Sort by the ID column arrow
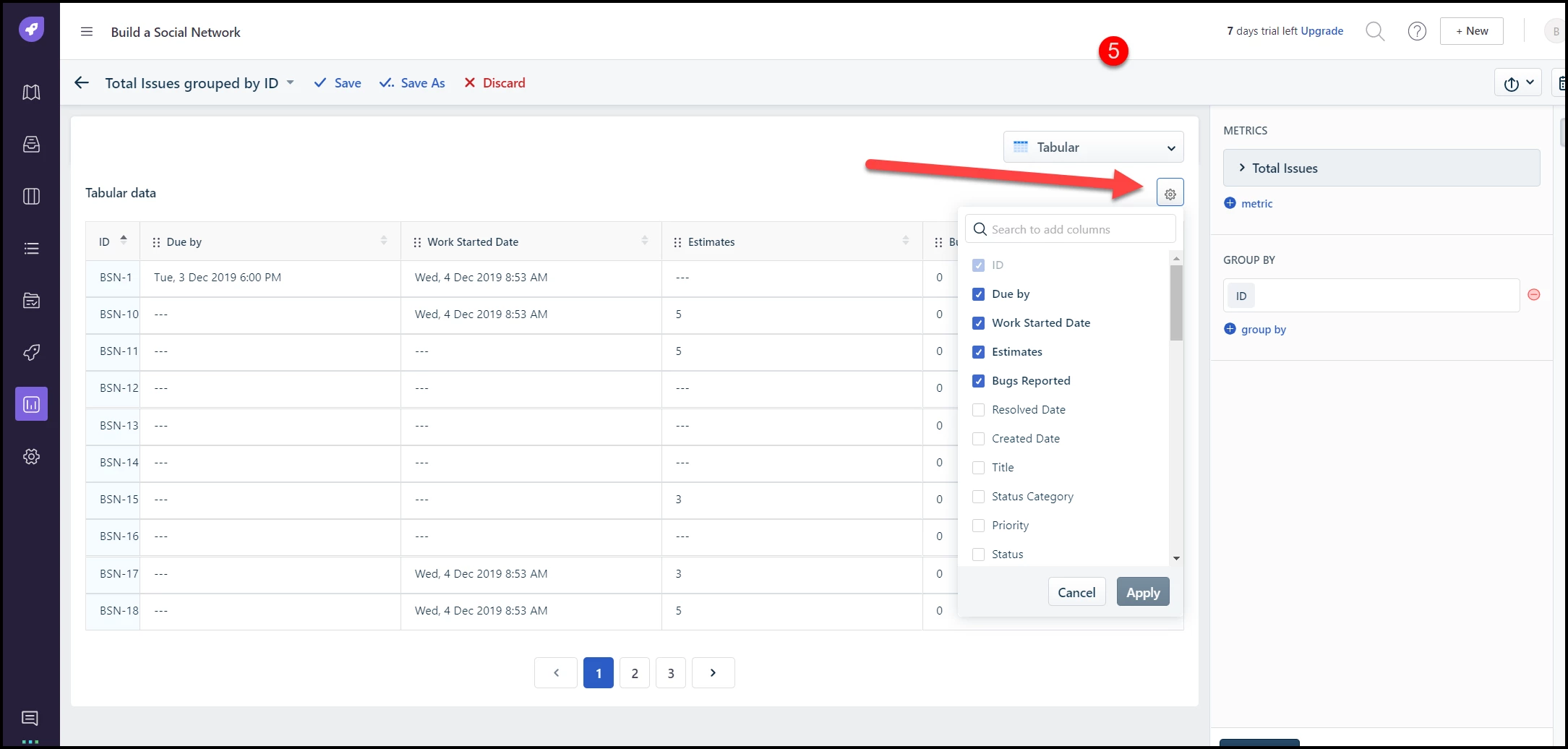The height and width of the screenshot is (749, 1568). [x=124, y=240]
